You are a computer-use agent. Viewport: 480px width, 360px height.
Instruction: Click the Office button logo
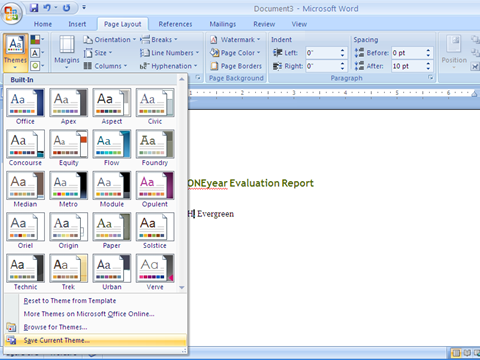click(11, 13)
